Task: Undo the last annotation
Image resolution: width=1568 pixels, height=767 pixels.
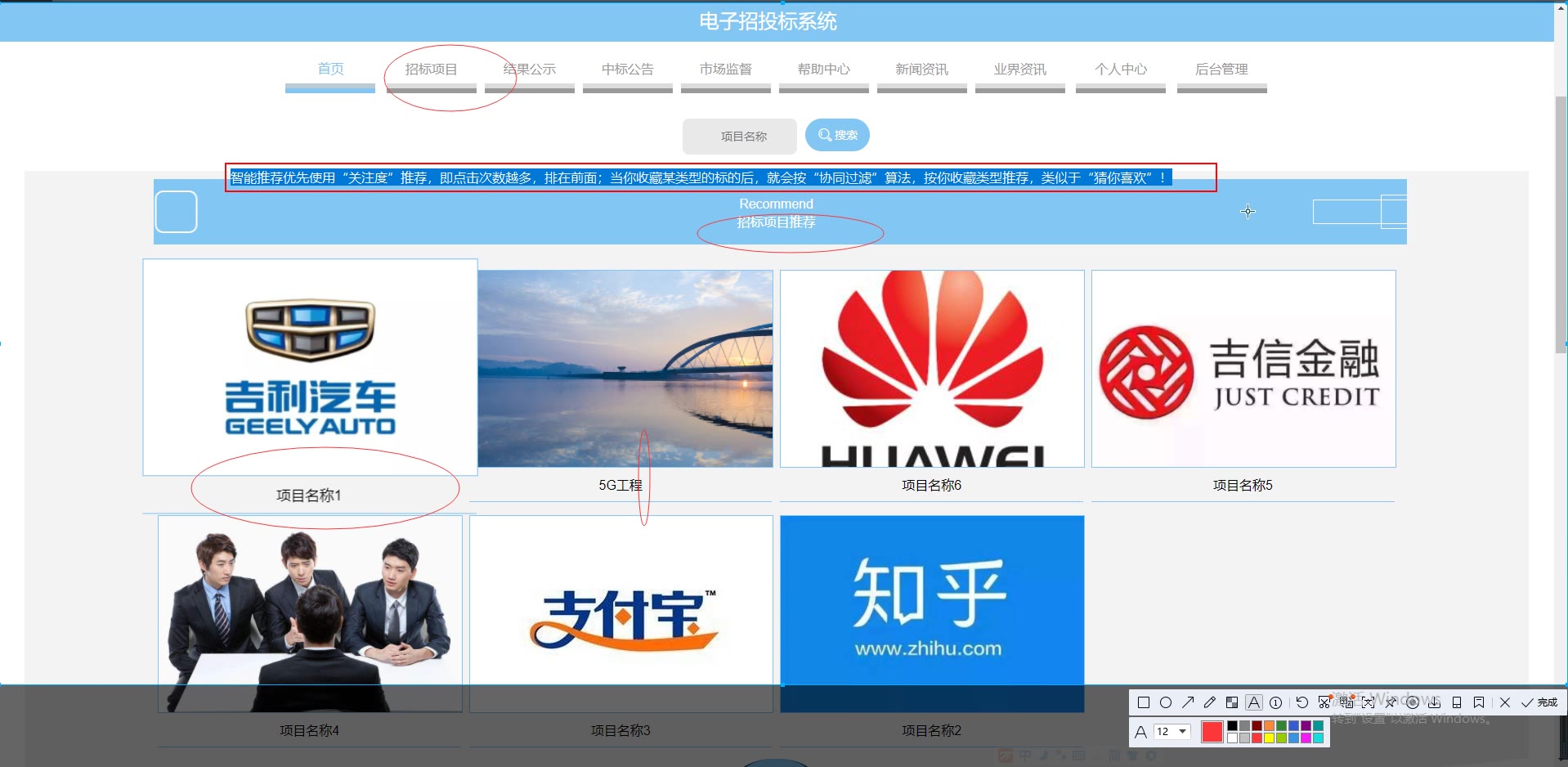Action: 1302,702
